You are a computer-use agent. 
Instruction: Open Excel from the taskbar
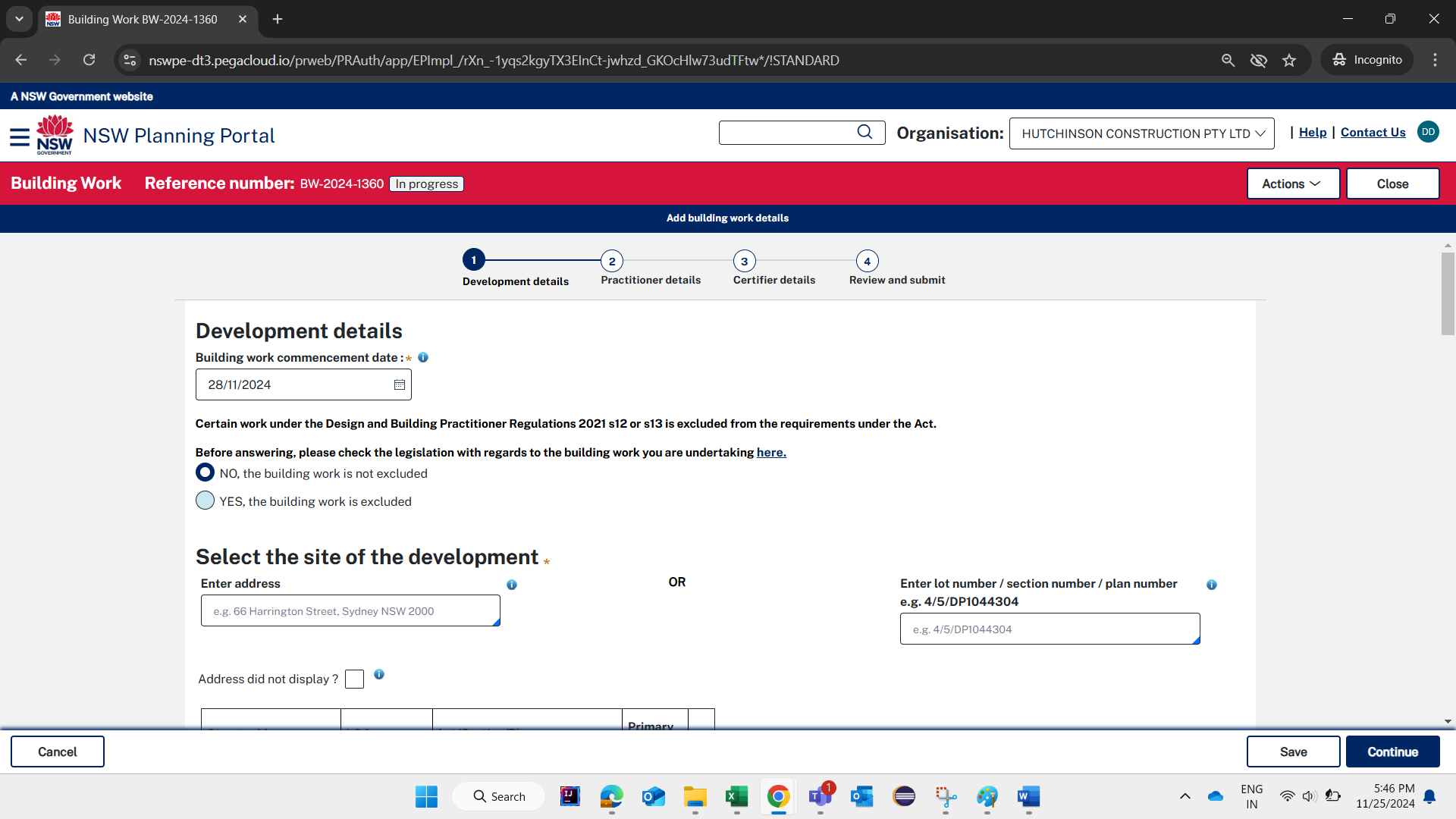pyautogui.click(x=736, y=796)
